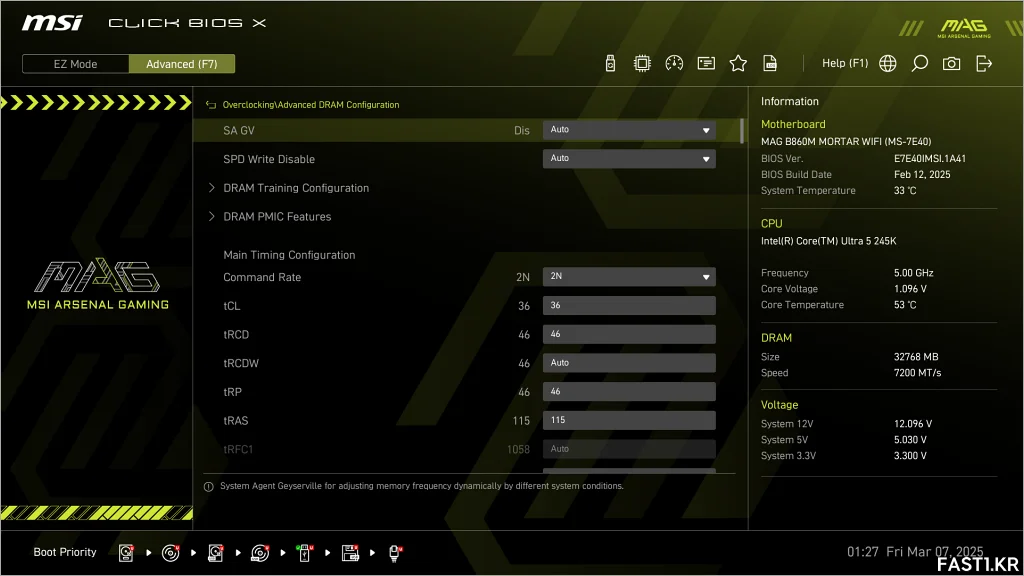Take a screenshot with the camera icon
Image resolution: width=1024 pixels, height=576 pixels.
[x=952, y=63]
